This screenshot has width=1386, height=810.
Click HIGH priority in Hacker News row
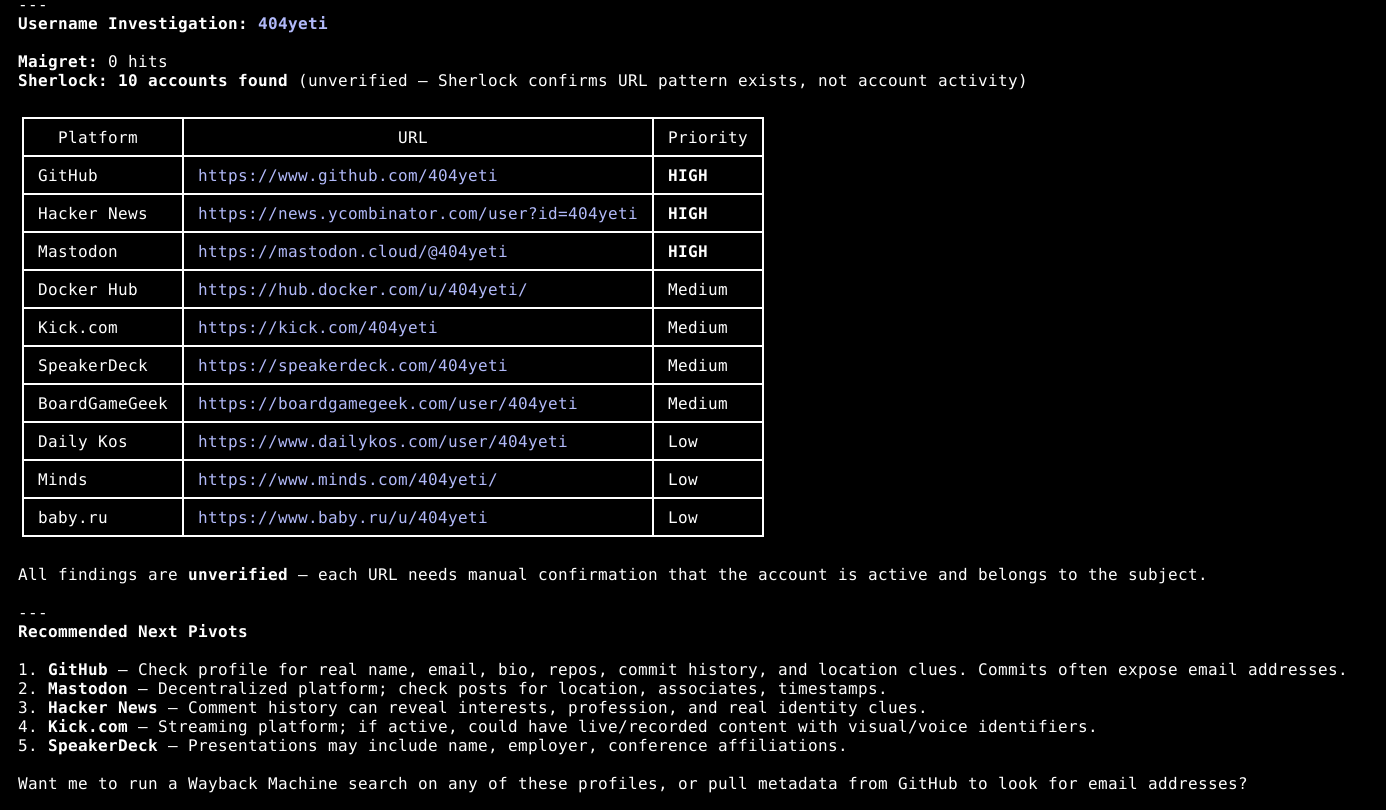(x=687, y=213)
